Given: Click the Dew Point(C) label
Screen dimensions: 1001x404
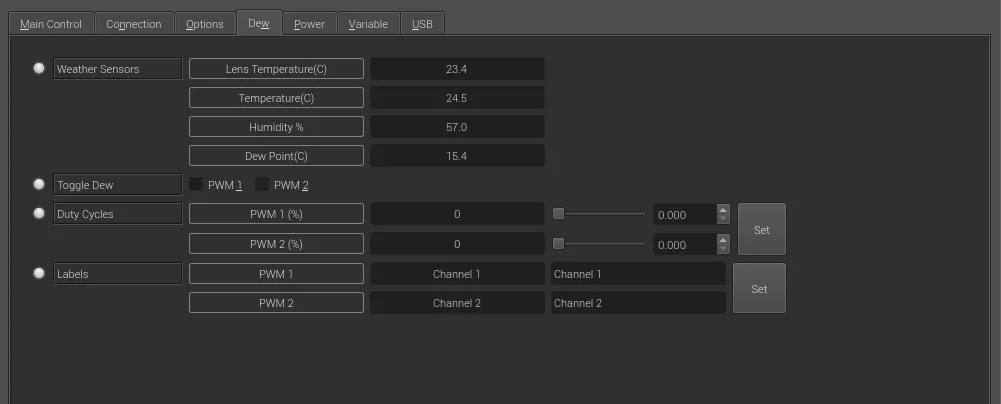Looking at the screenshot, I should click(276, 156).
